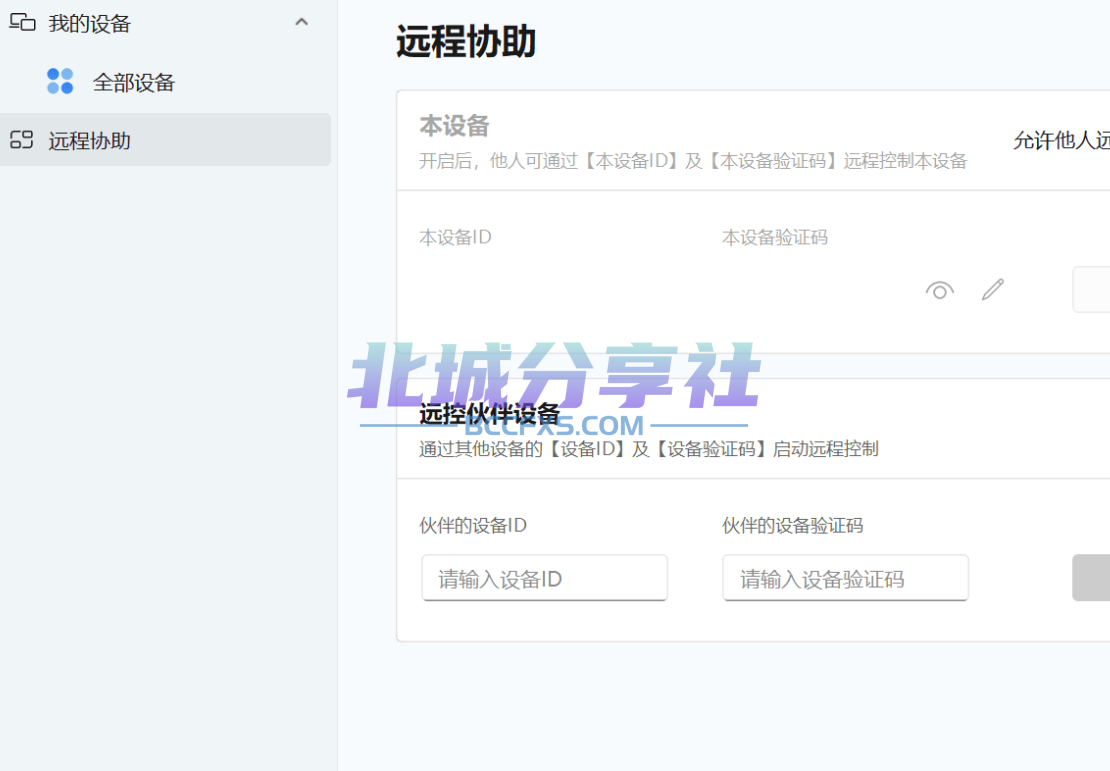Collapse the 我的设备 section chevron
The width and height of the screenshot is (1110, 771).
click(302, 23)
